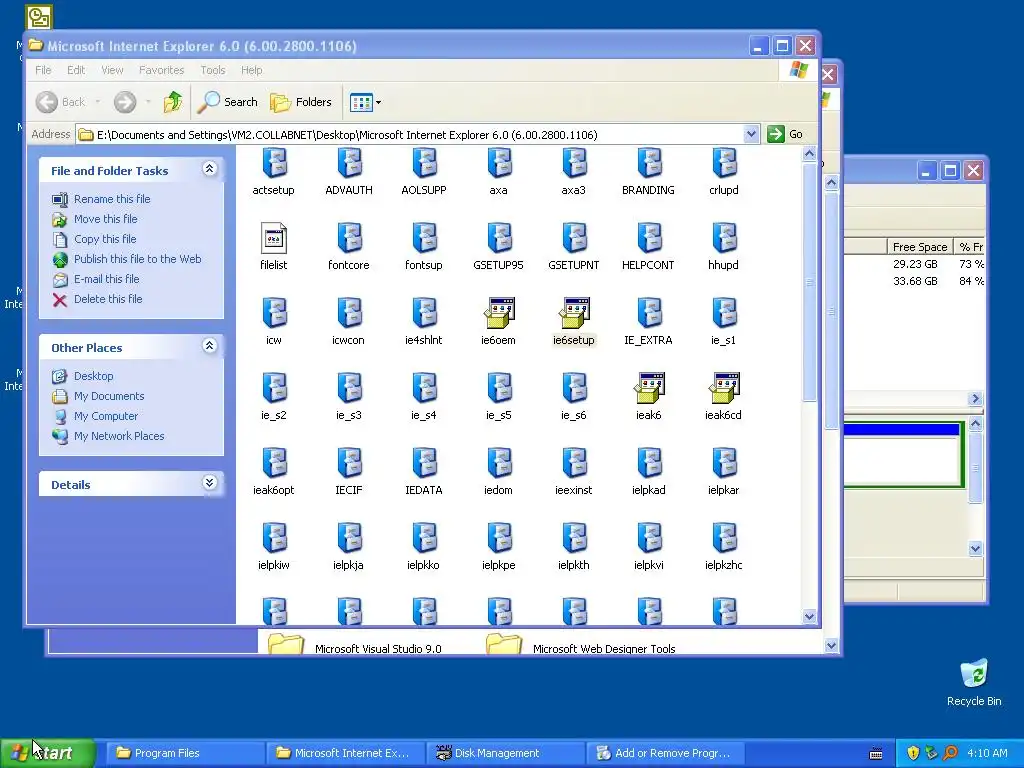This screenshot has height=768, width=1024.
Task: Select the ie6oem installer icon
Action: (x=499, y=313)
